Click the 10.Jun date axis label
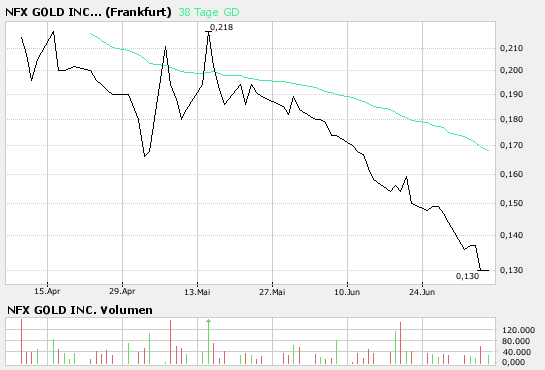Screen dimensions: 545x370 point(347,292)
